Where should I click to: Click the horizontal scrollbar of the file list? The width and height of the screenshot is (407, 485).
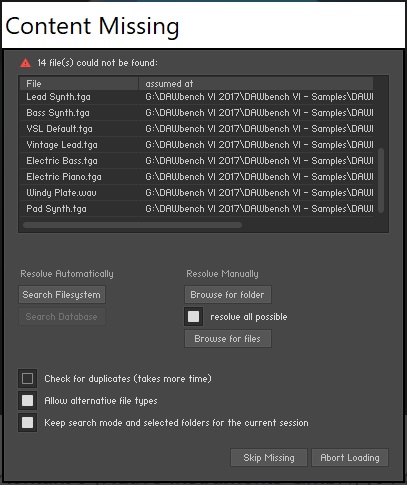[x=132, y=225]
